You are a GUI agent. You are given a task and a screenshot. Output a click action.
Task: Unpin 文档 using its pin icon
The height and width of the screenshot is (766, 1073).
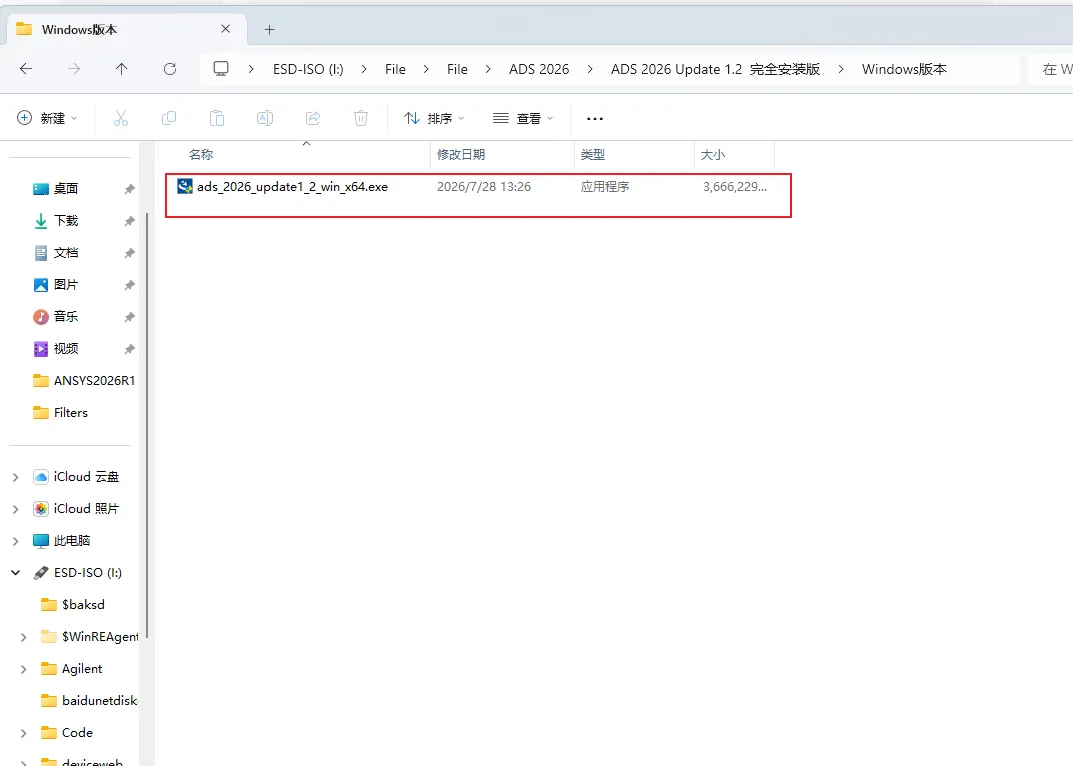click(x=129, y=253)
